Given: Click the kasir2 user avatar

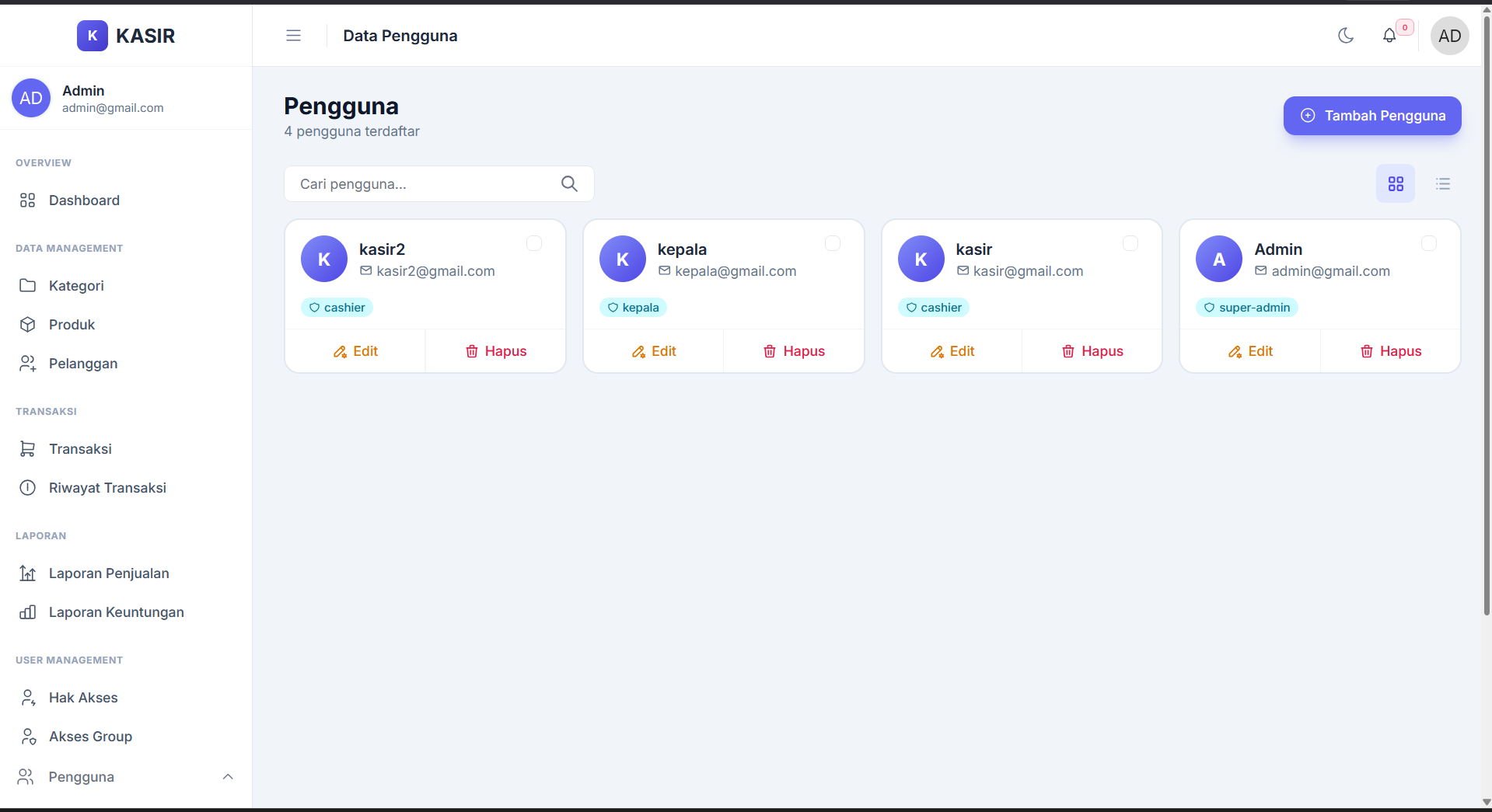Looking at the screenshot, I should point(324,259).
